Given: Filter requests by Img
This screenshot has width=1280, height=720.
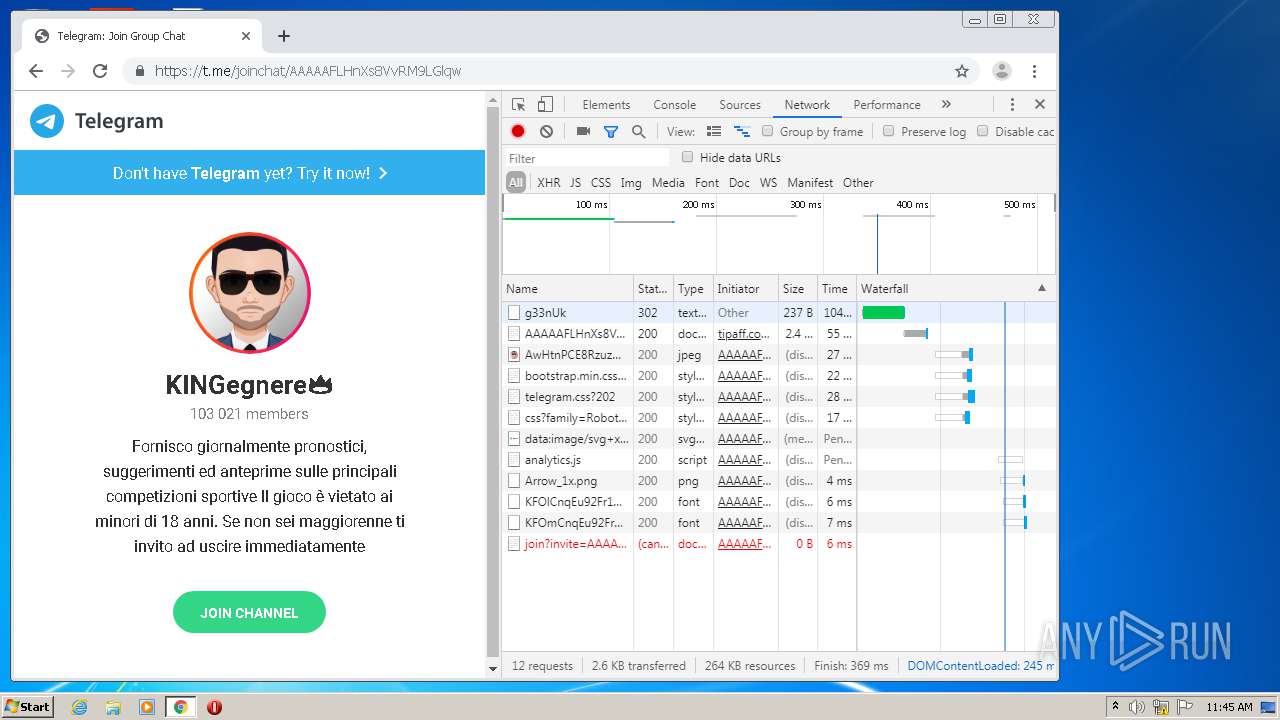Looking at the screenshot, I should tap(631, 183).
